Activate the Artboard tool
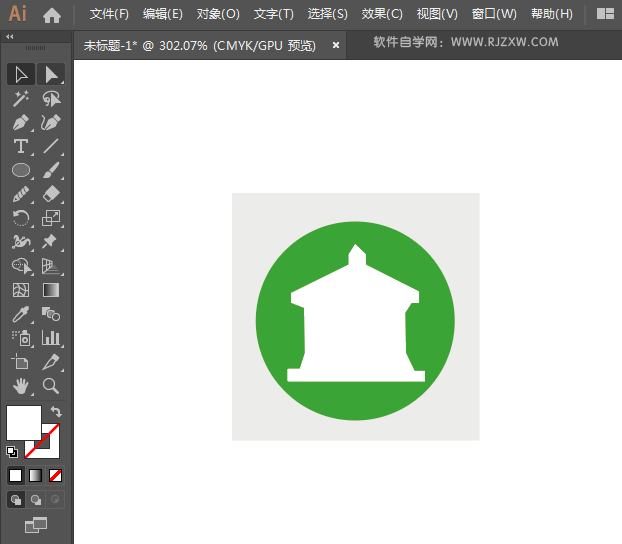 pyautogui.click(x=21, y=362)
